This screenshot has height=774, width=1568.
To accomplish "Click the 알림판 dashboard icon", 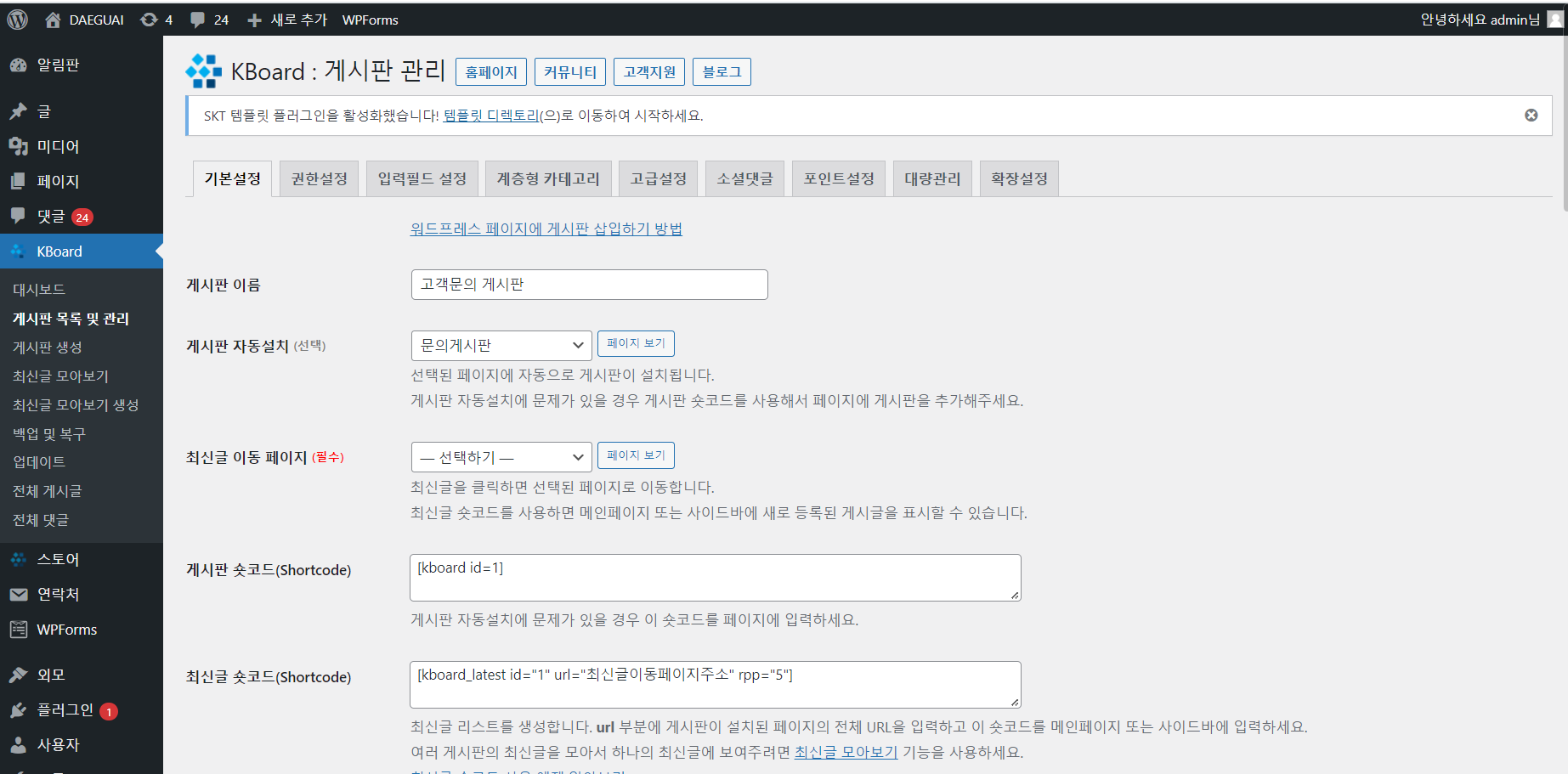I will click(18, 65).
